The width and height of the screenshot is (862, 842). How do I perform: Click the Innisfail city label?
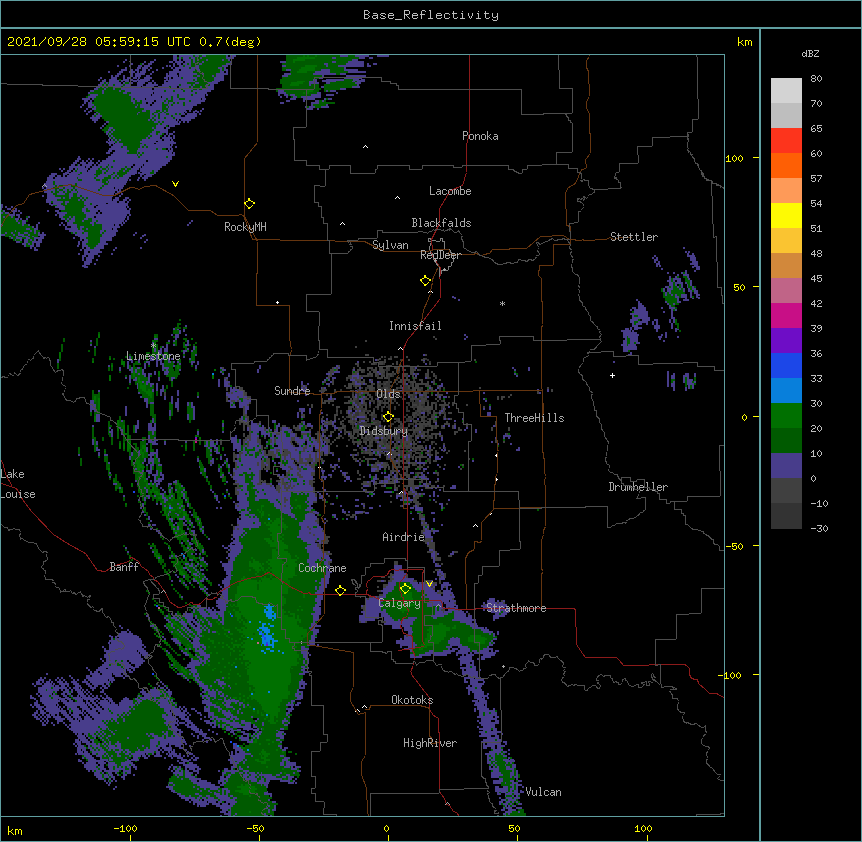click(x=415, y=326)
